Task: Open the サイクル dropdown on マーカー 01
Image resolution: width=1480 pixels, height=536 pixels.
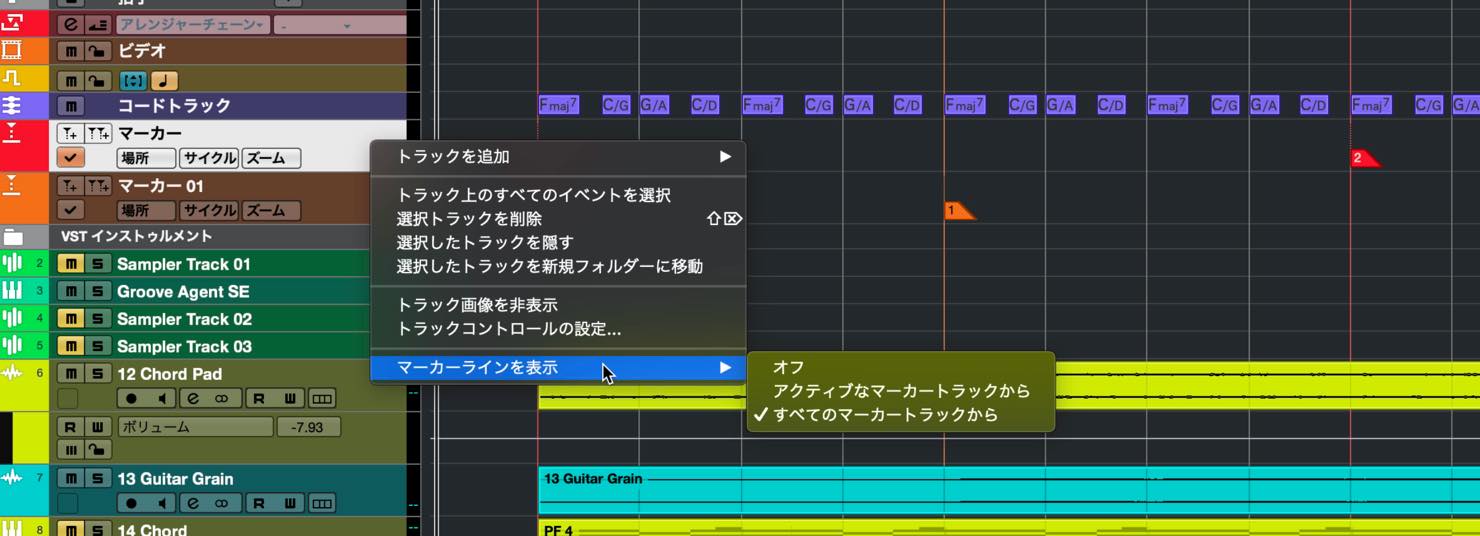Action: click(209, 210)
